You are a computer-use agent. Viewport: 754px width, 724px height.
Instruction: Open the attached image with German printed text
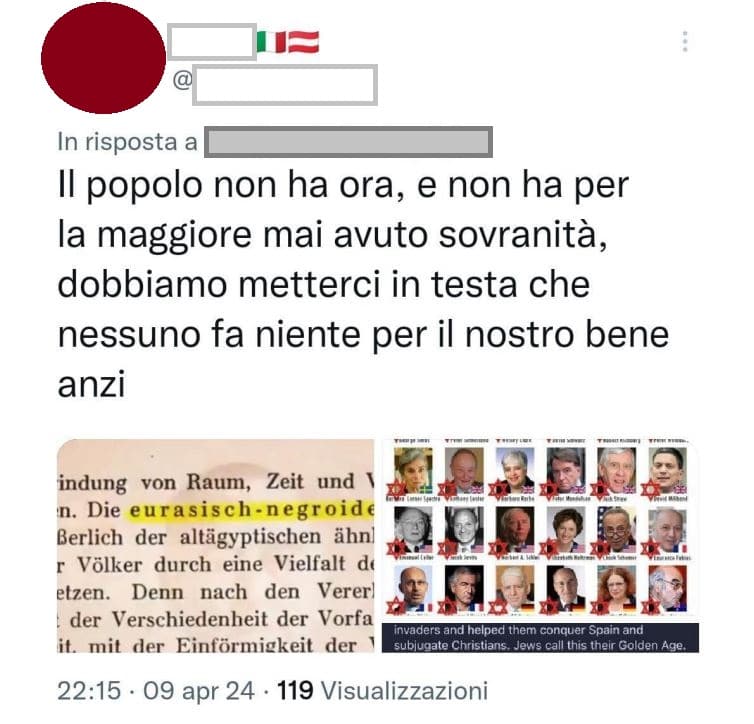pos(215,546)
